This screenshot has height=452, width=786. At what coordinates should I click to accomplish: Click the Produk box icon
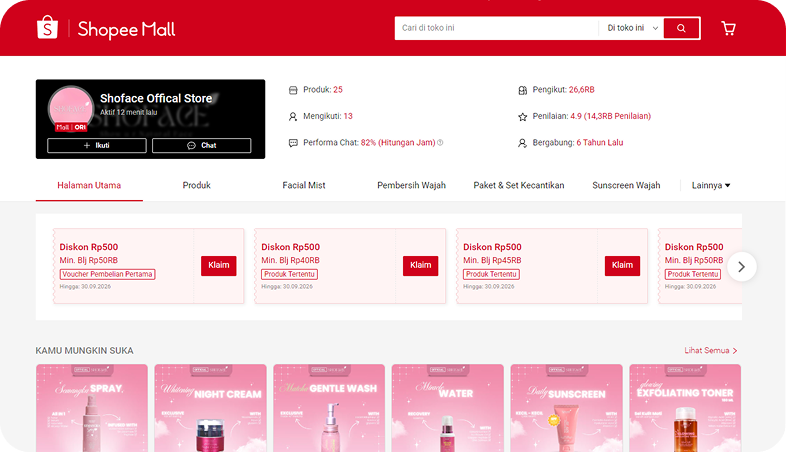[x=293, y=90]
